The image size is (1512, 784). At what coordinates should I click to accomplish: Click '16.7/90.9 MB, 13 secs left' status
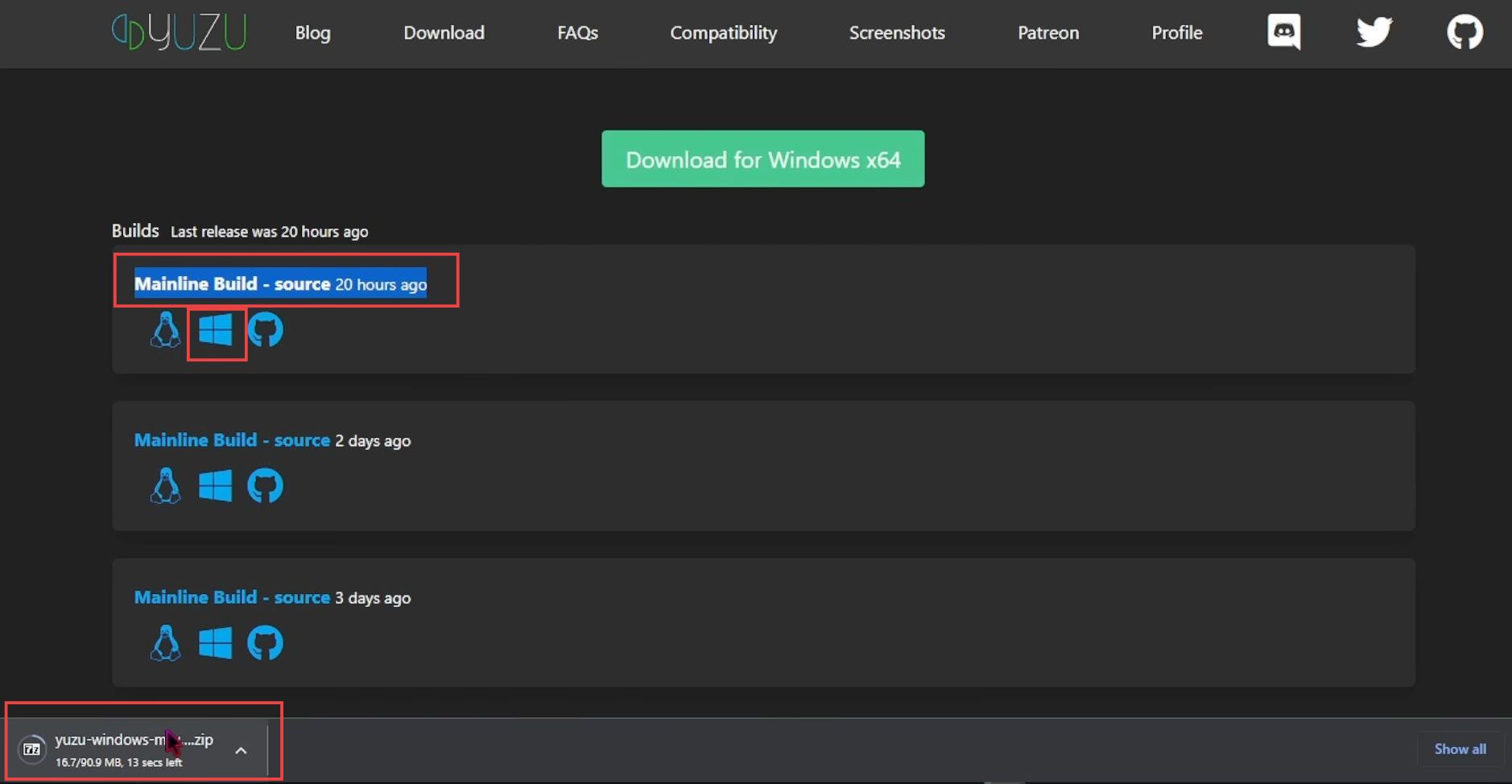coord(118,762)
